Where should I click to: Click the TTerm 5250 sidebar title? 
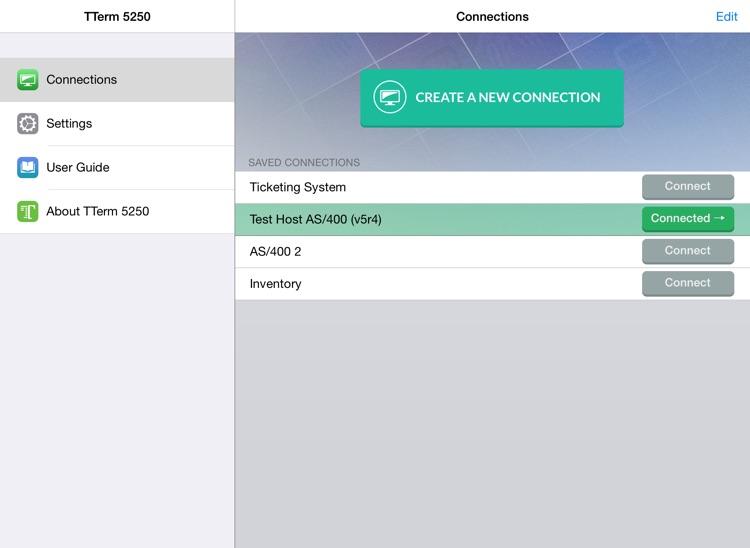117,17
